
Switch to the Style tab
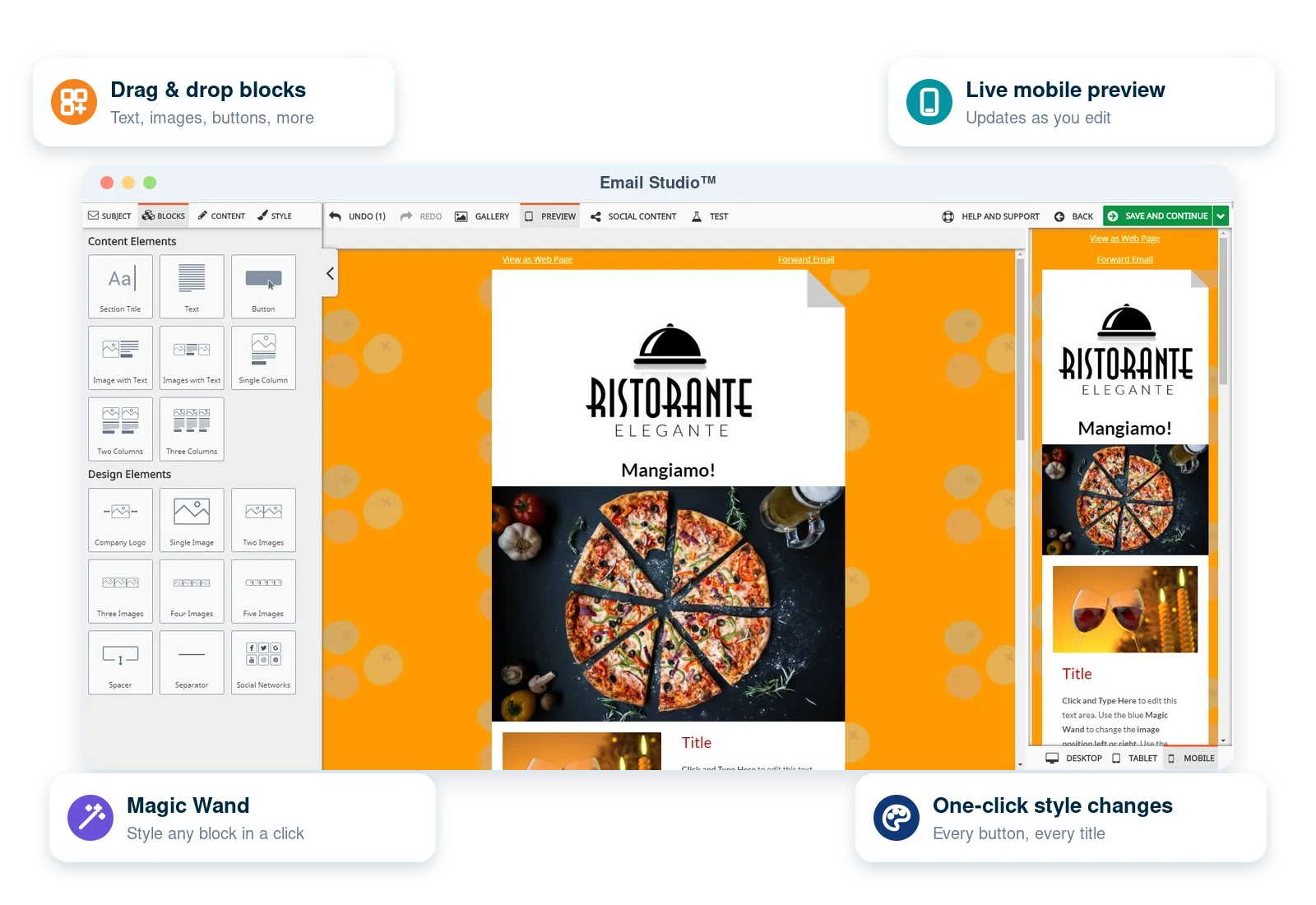[275, 216]
